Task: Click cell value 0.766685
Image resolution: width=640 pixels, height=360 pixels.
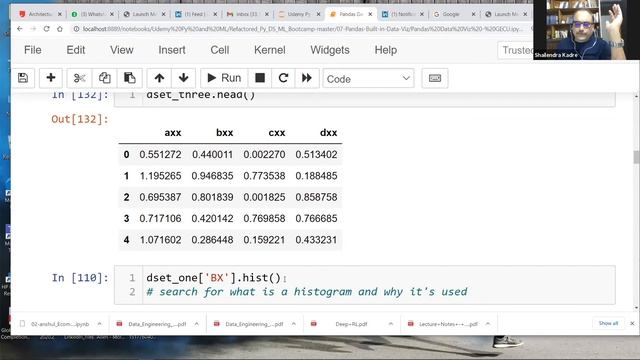Action: click(x=316, y=218)
